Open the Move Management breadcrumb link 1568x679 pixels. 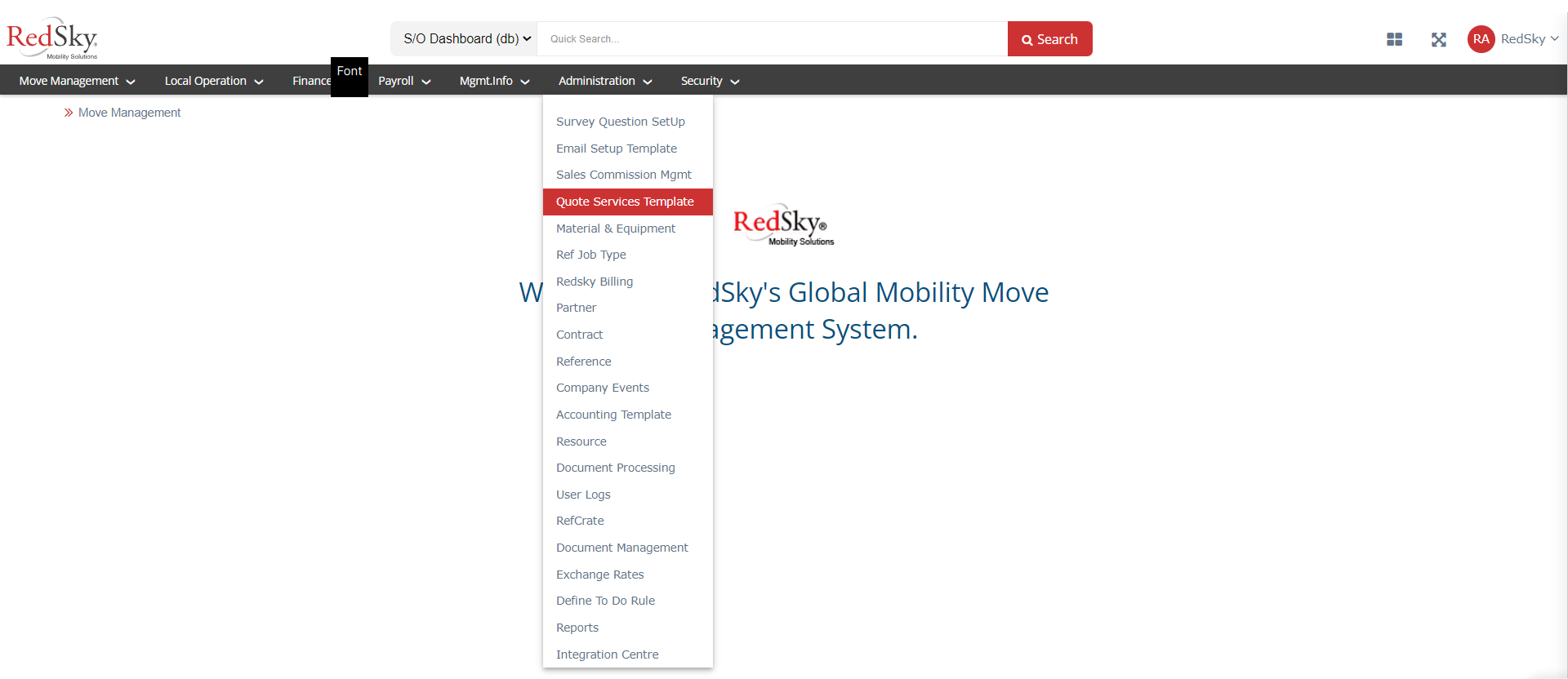[129, 113]
